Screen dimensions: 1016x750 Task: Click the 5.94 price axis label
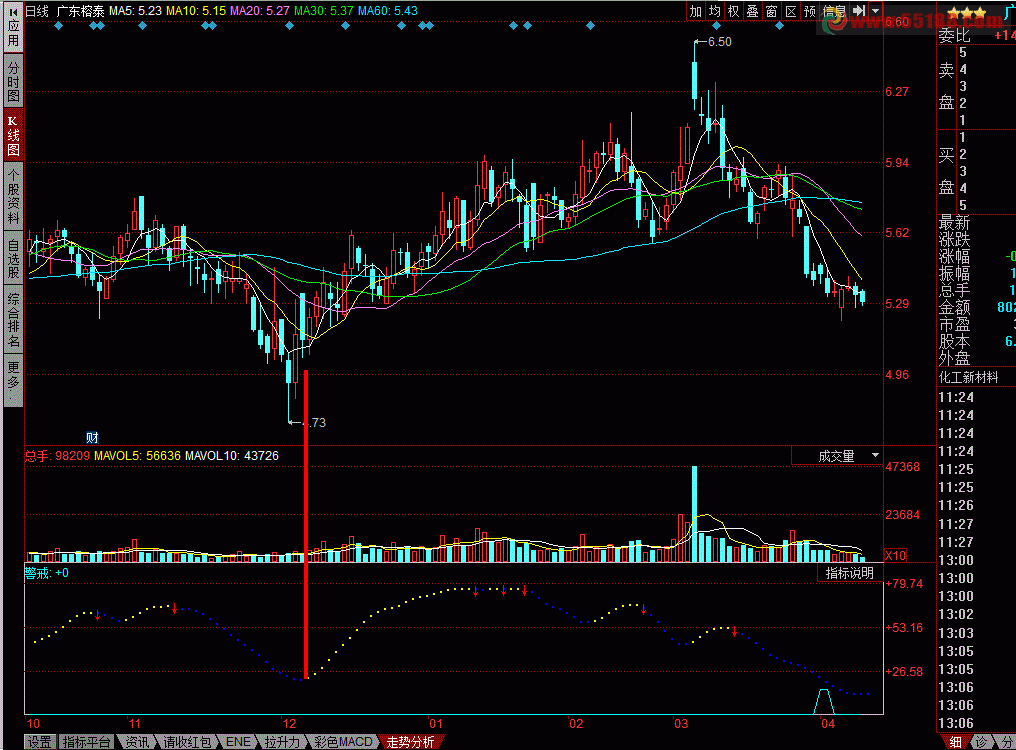click(x=897, y=163)
